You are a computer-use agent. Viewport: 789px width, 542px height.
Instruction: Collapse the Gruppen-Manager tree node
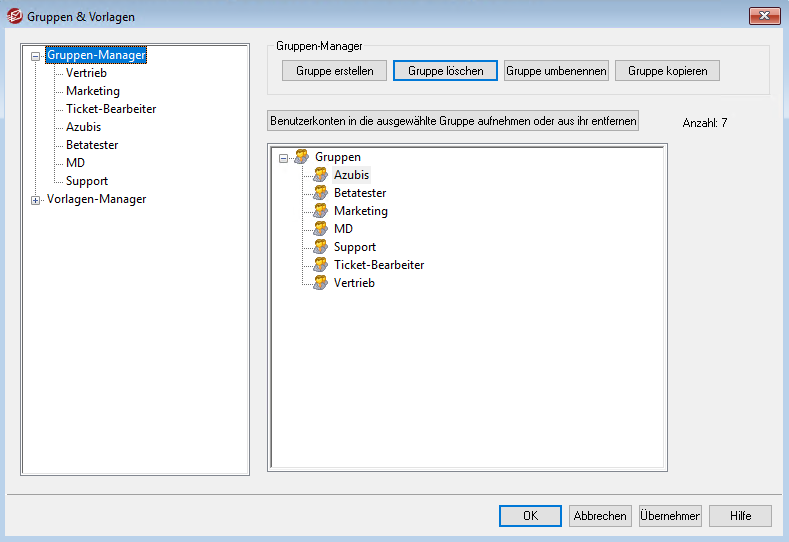36,56
